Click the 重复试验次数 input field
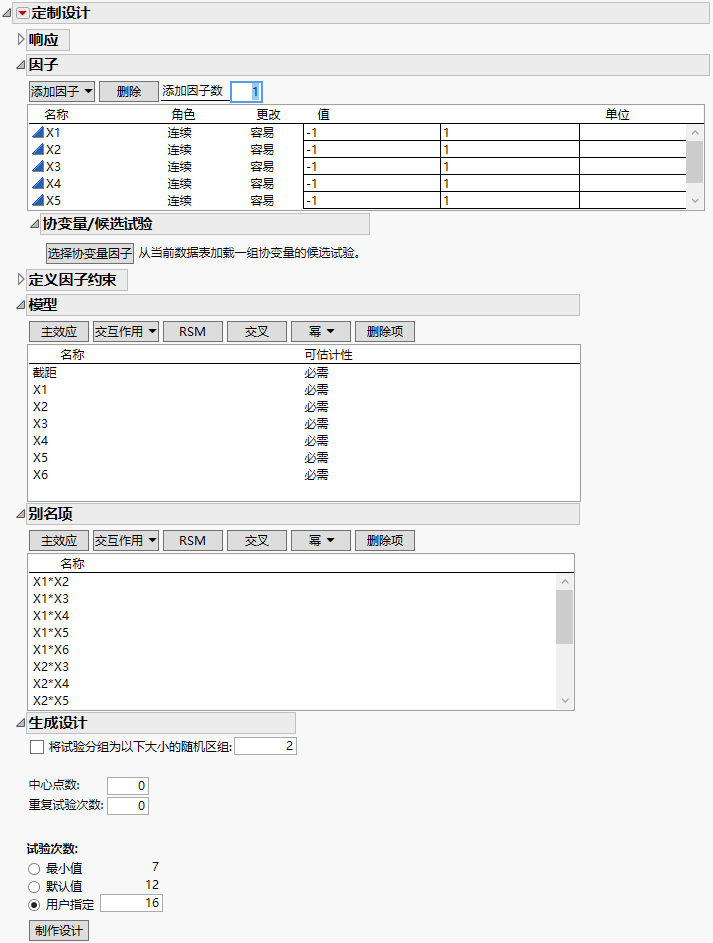 128,806
